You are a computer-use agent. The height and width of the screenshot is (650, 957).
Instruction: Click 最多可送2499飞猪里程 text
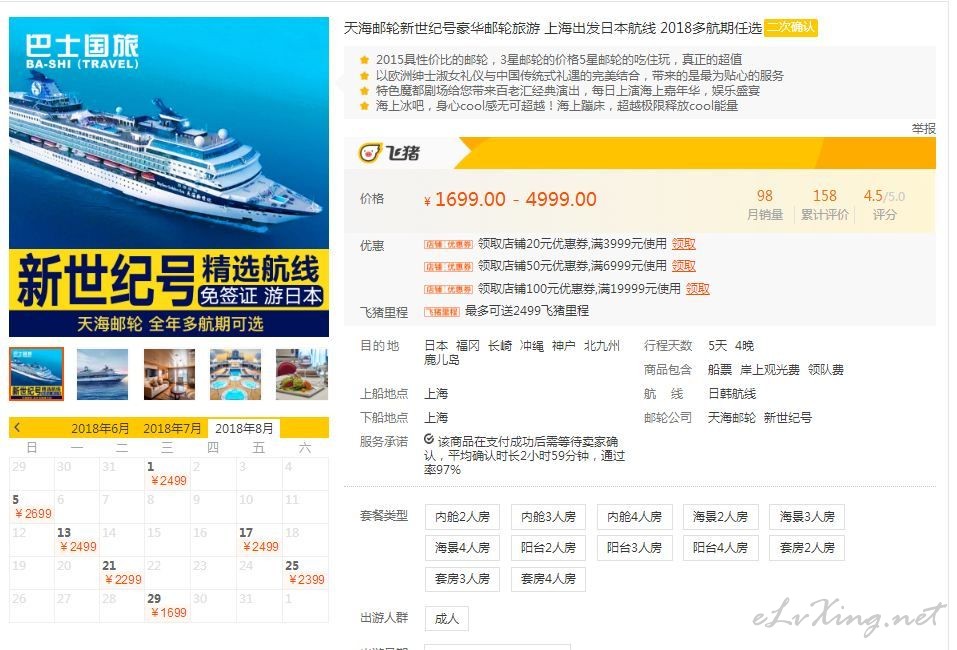tap(527, 311)
